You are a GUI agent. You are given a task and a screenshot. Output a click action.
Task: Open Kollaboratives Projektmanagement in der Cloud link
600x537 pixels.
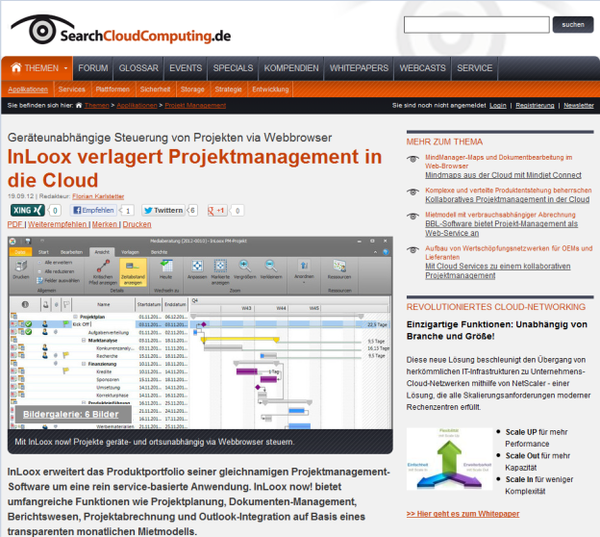click(507, 199)
